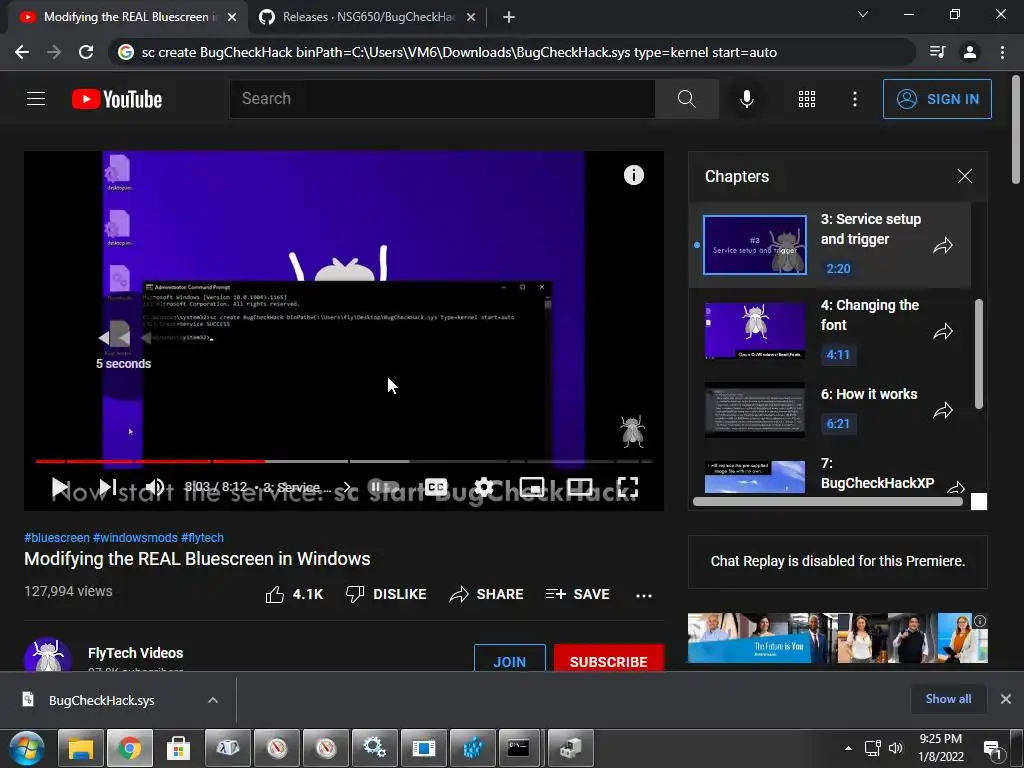
Task: Open Chrome three-dot menu
Action: [1002, 52]
